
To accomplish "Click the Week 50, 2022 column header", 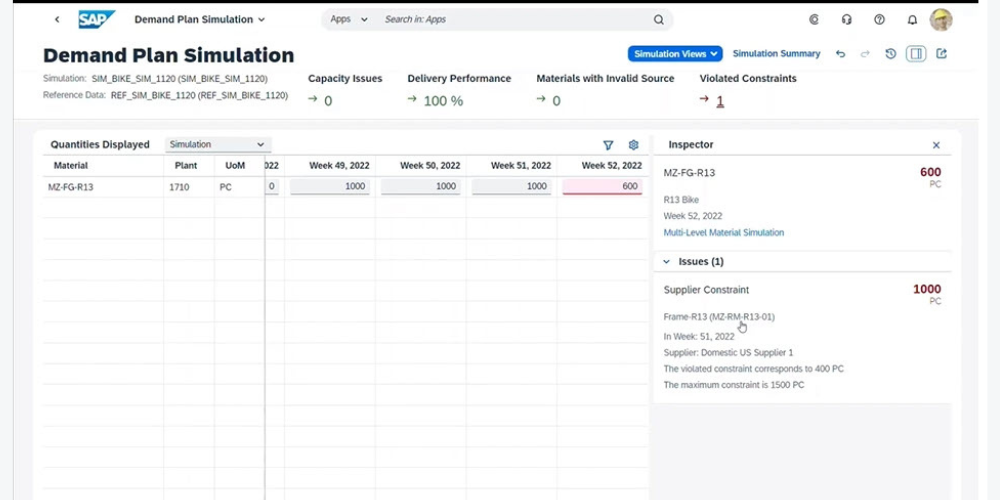I will (x=430, y=166).
